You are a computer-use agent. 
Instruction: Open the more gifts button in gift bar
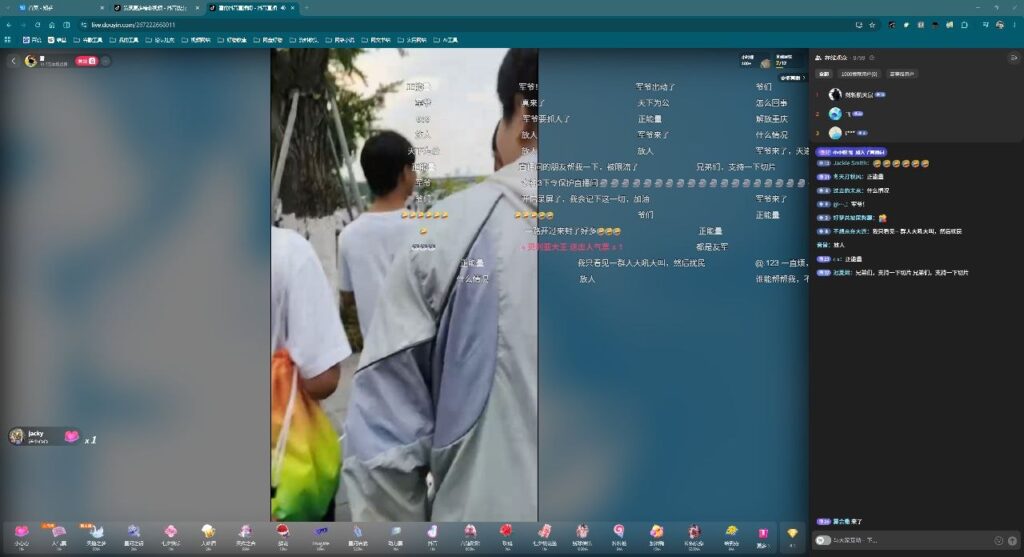point(762,535)
